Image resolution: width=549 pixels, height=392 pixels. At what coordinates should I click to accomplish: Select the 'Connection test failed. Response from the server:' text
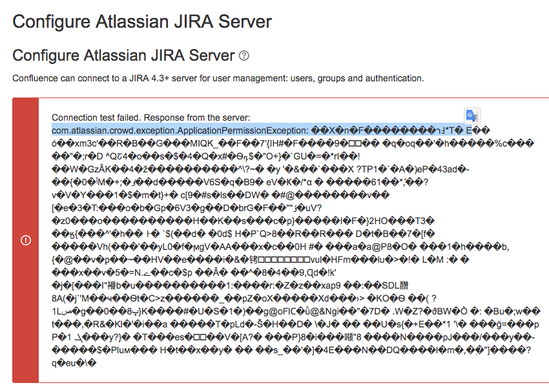151,117
